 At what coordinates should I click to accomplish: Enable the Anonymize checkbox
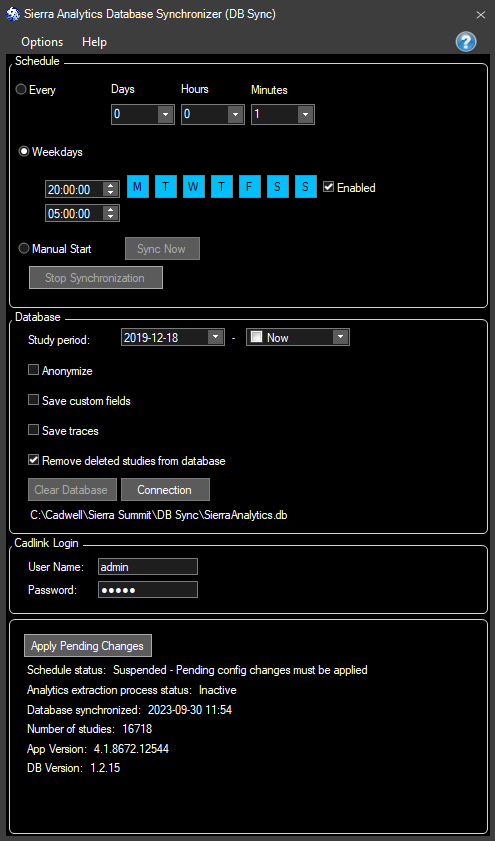[x=34, y=370]
